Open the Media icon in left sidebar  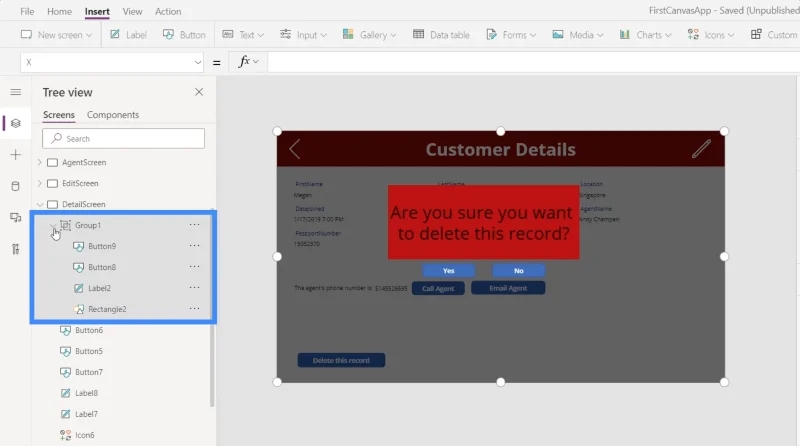click(x=16, y=218)
